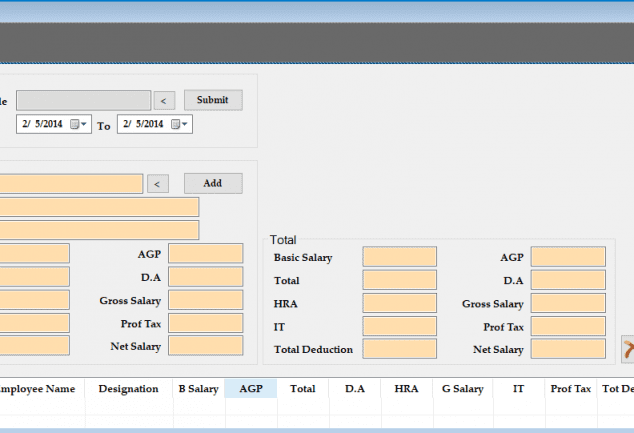Click the Prof Tax field in Total group
The width and height of the screenshot is (634, 433).
click(x=568, y=326)
